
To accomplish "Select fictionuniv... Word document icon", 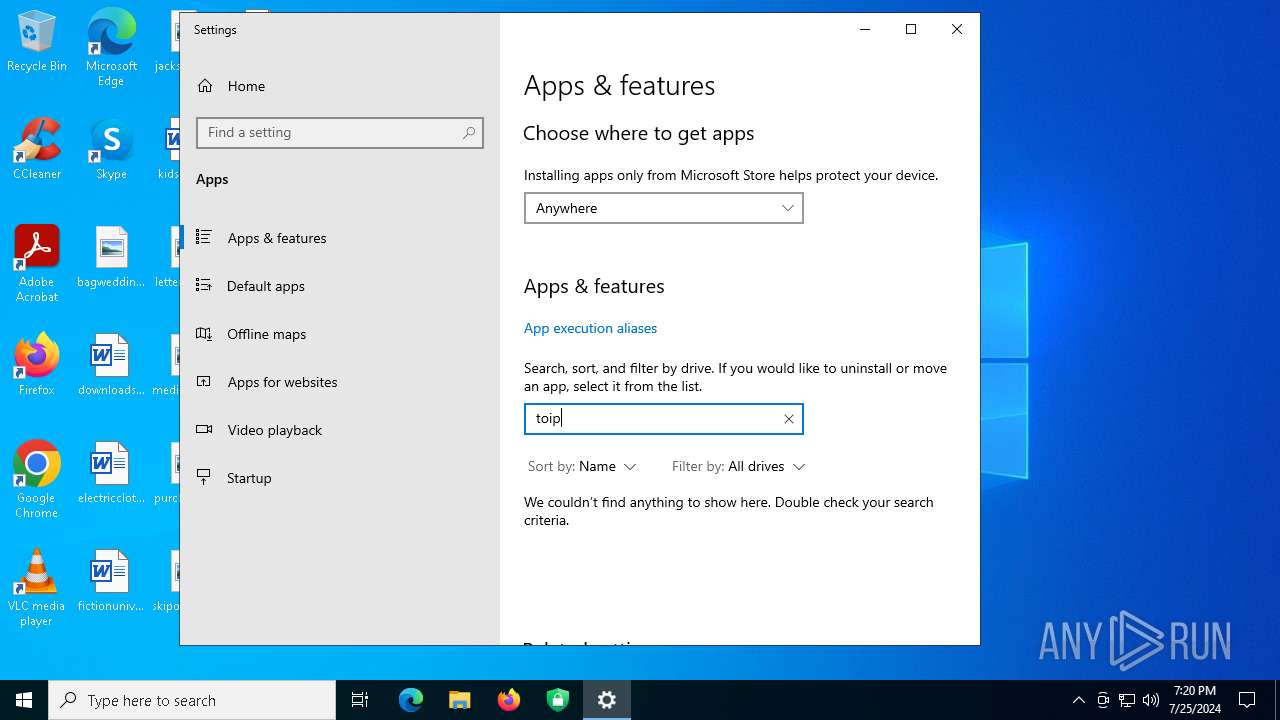I will 111,582.
